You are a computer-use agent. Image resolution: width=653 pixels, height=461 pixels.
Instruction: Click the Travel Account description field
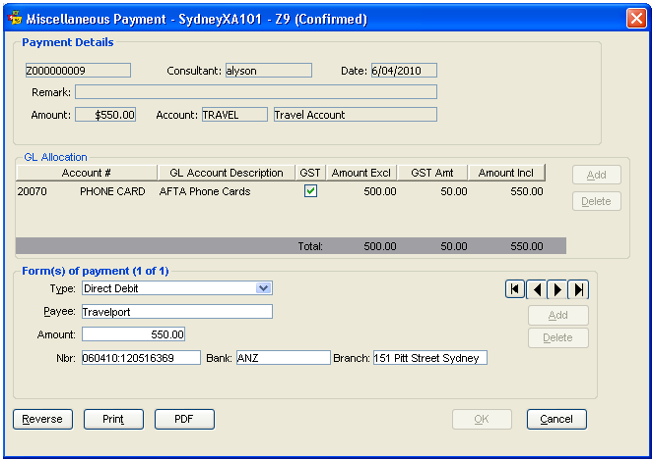355,115
